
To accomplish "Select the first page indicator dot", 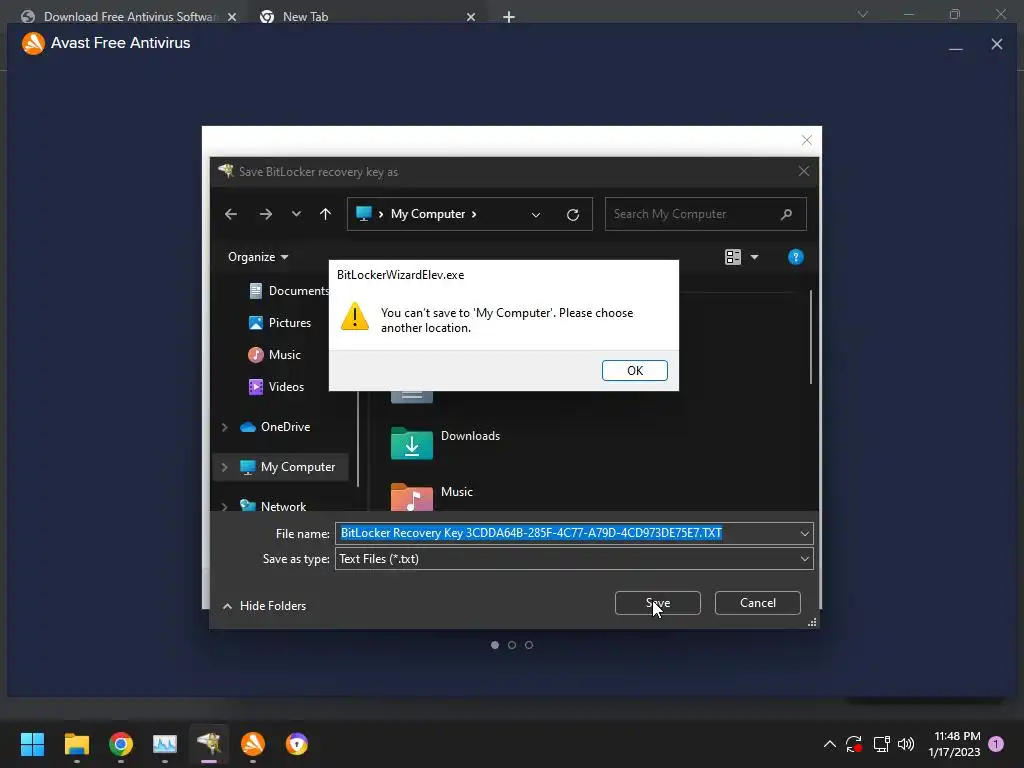I will tap(495, 645).
